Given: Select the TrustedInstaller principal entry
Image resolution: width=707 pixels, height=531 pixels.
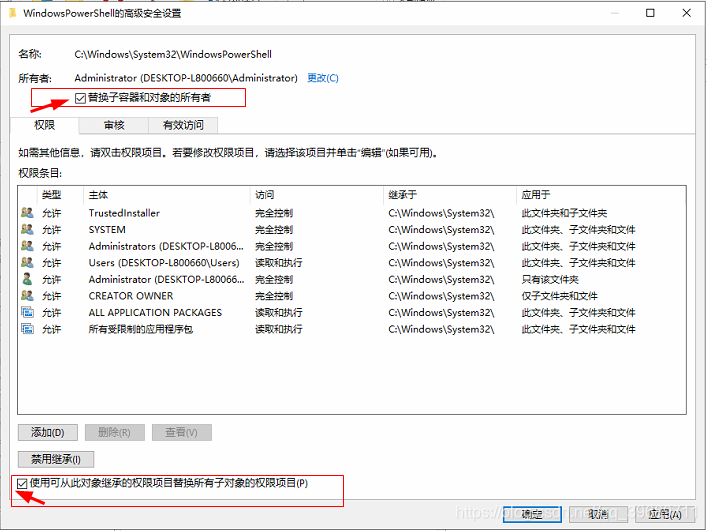Looking at the screenshot, I should click(124, 213).
